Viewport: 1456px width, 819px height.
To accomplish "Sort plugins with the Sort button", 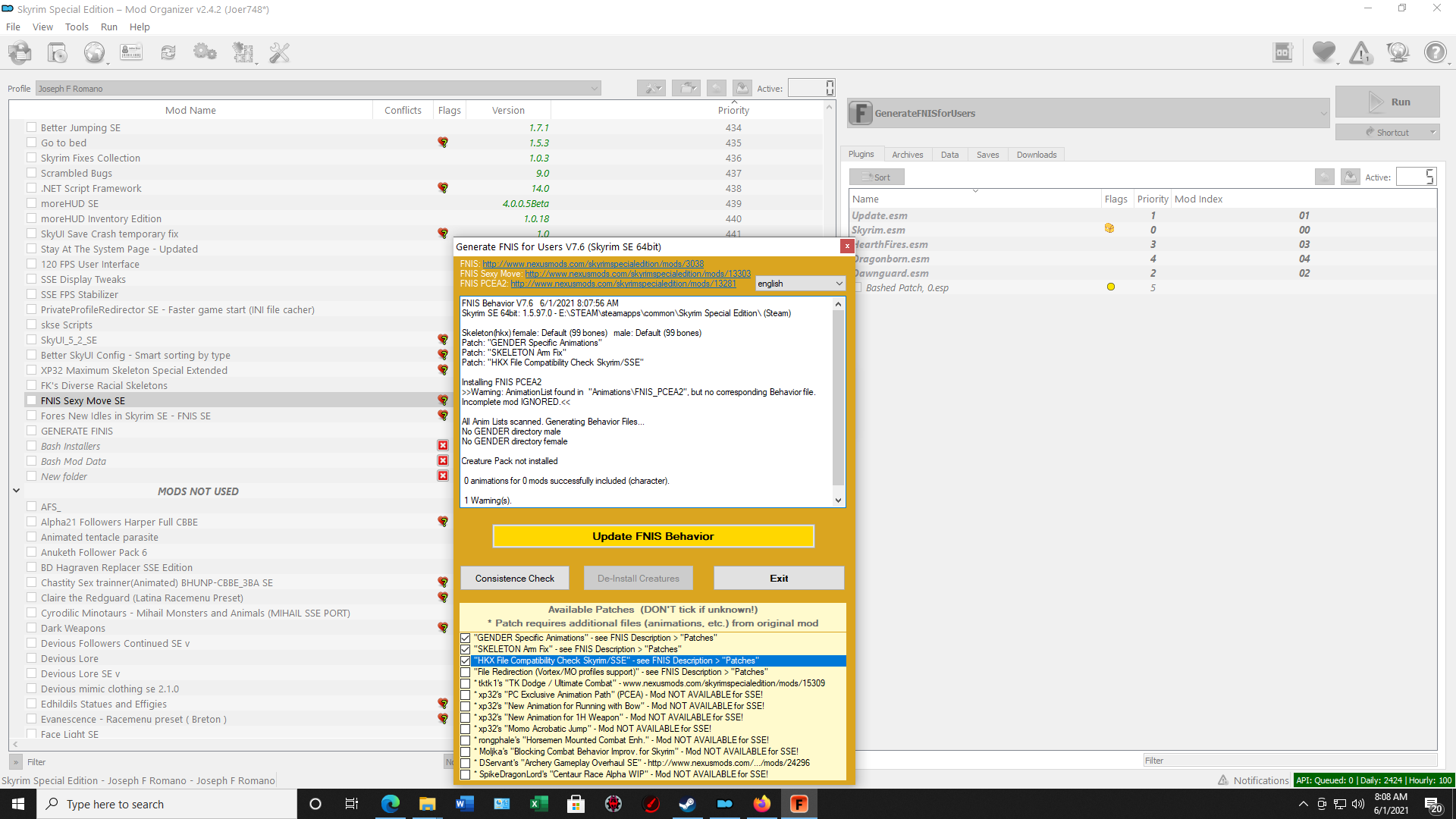I will click(x=877, y=177).
